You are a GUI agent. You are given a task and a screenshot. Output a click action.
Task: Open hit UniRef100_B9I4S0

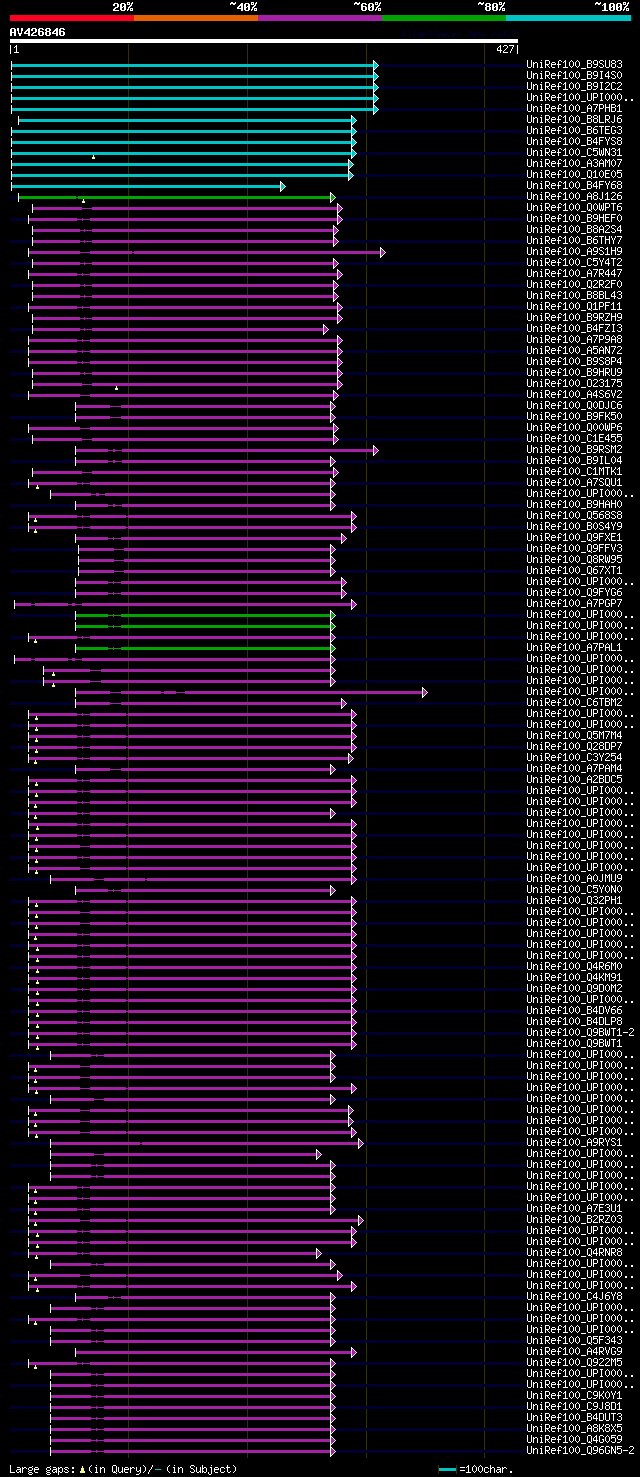574,76
